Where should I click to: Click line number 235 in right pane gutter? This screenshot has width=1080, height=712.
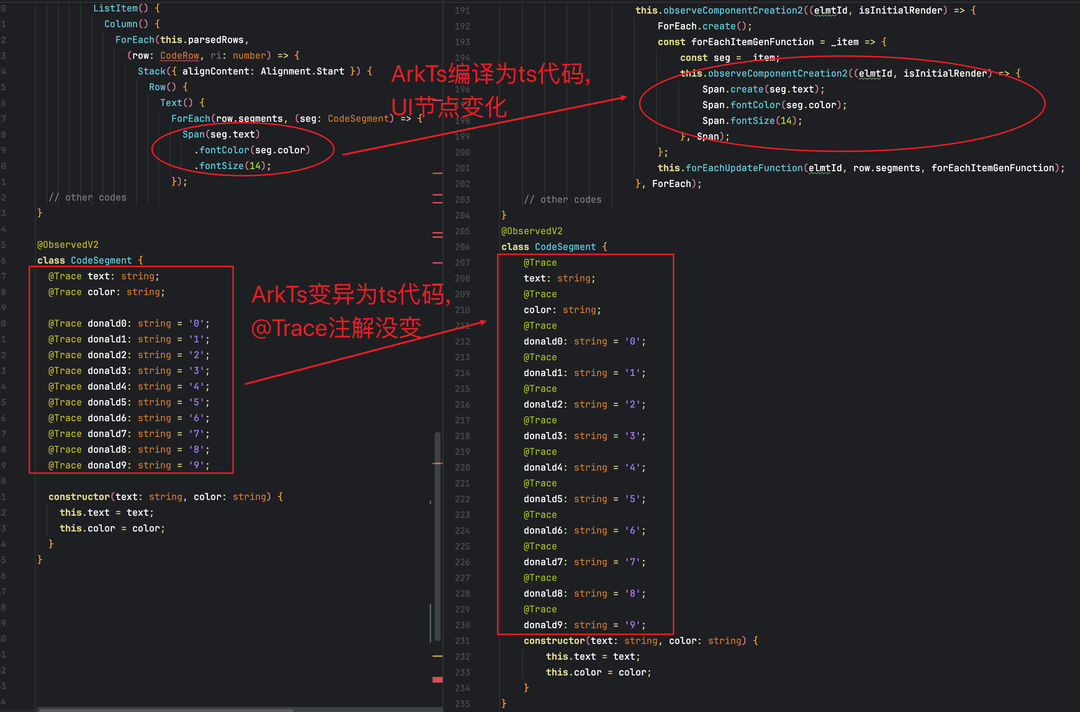coord(462,704)
